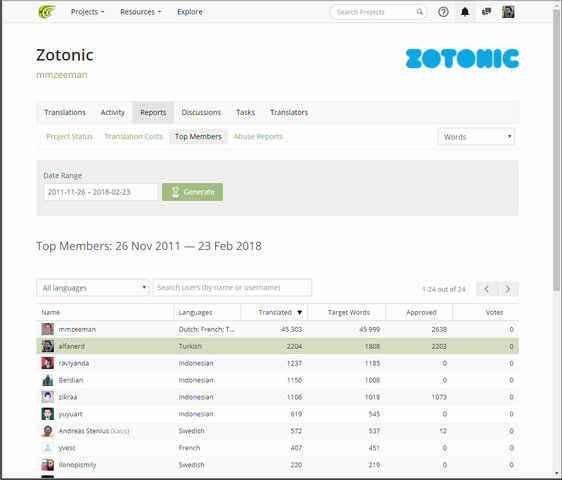Sort by the Translated column
Image resolution: width=562 pixels, height=480 pixels.
pos(275,312)
